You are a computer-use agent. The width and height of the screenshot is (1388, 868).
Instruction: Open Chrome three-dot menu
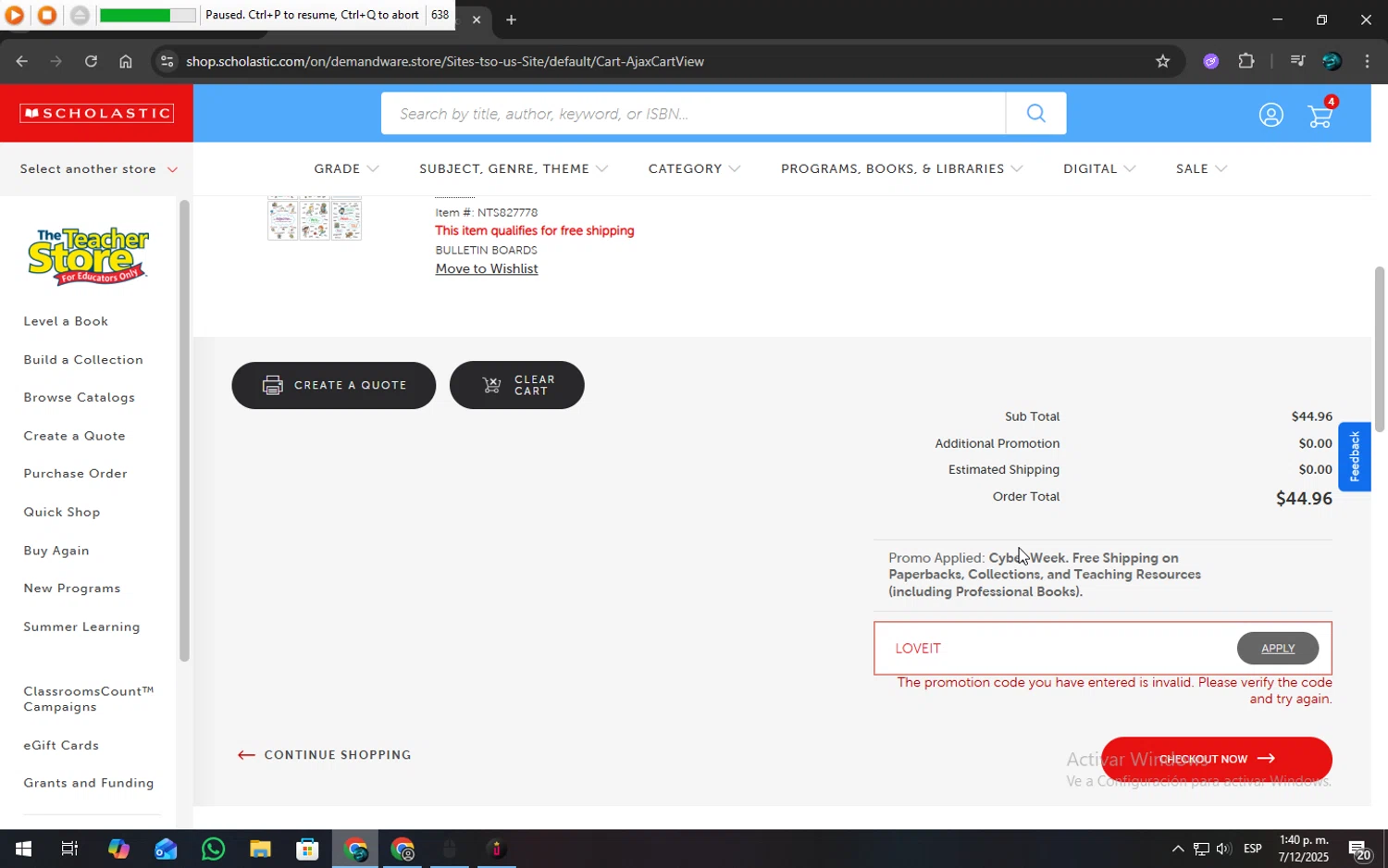point(1367,61)
